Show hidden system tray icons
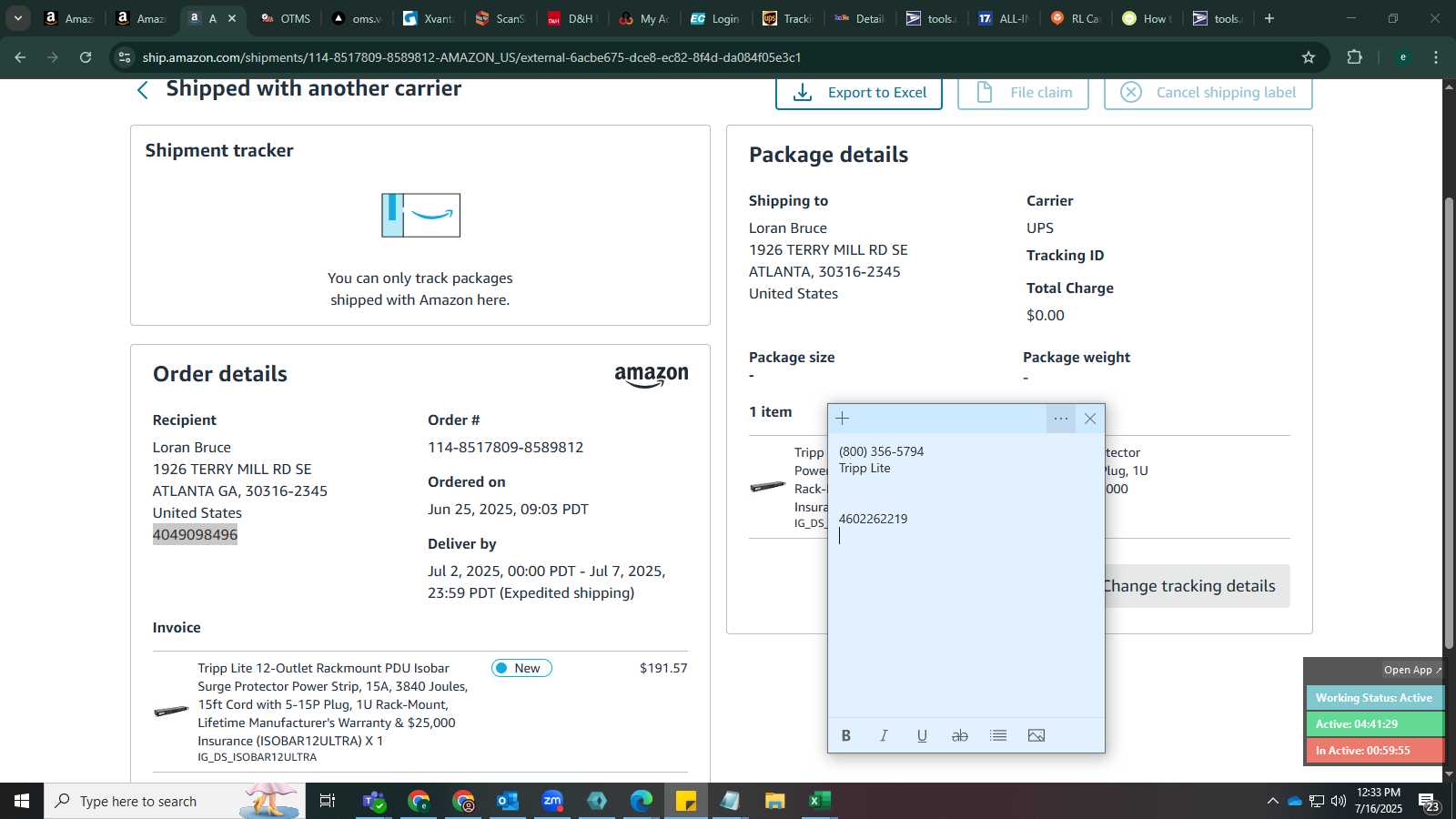 1272,801
